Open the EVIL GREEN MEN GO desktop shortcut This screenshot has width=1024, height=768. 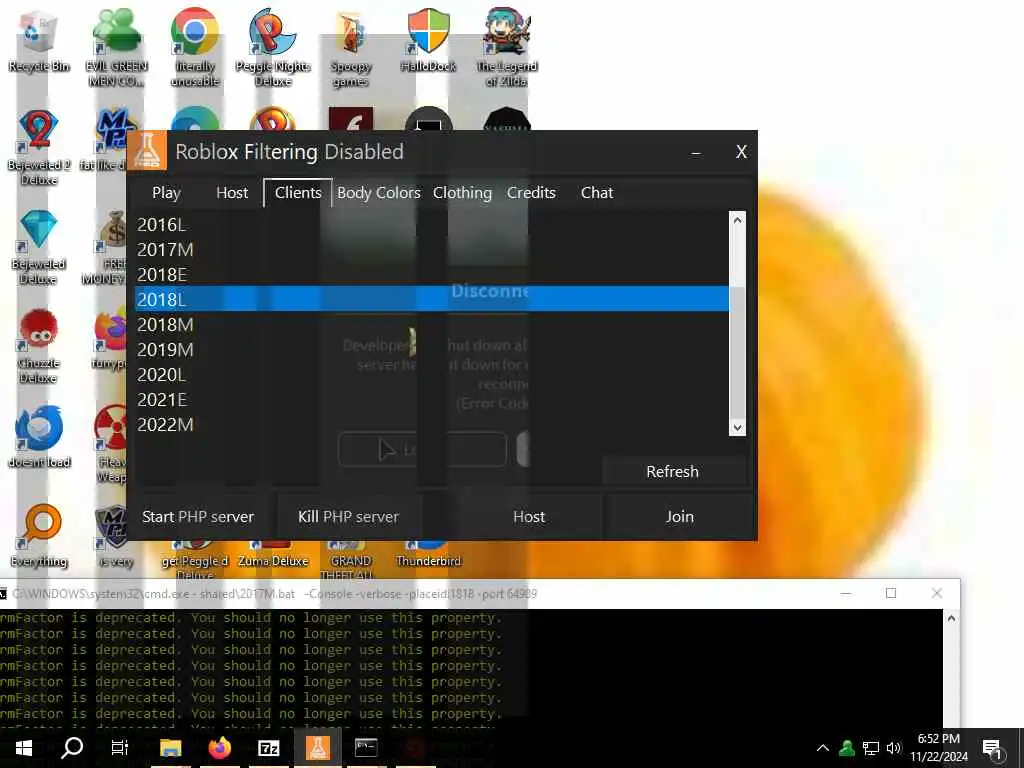(116, 47)
